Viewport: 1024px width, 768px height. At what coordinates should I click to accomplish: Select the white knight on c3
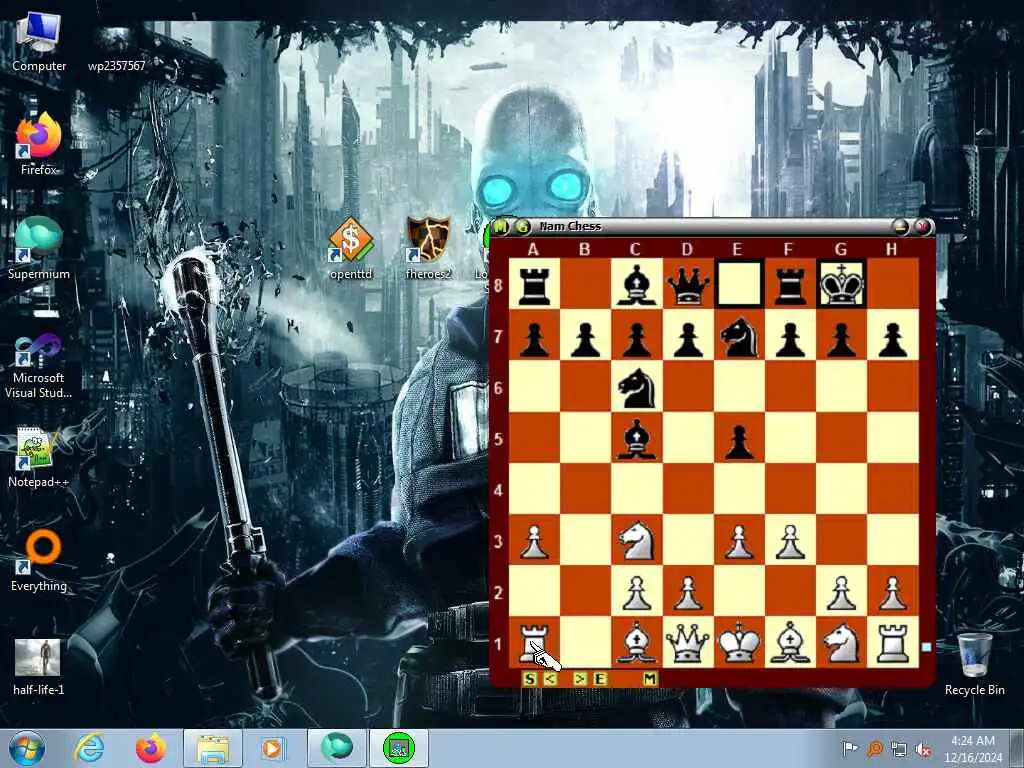[636, 540]
